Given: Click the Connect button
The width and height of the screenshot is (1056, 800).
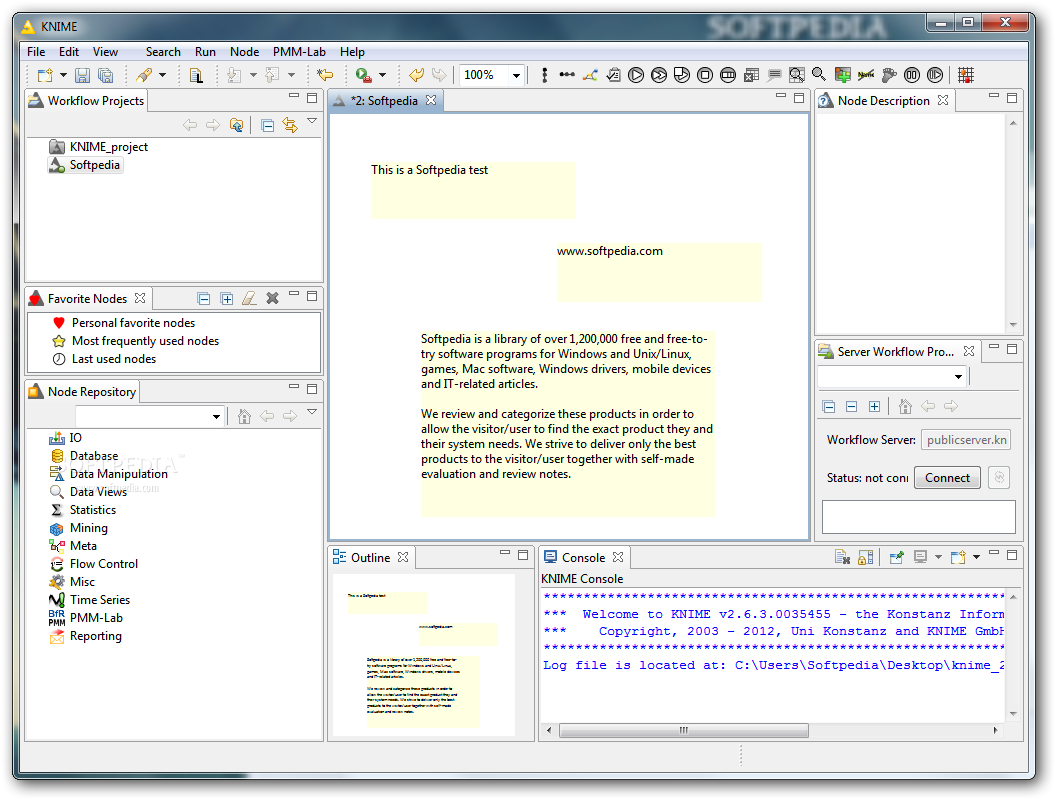Looking at the screenshot, I should [947, 477].
